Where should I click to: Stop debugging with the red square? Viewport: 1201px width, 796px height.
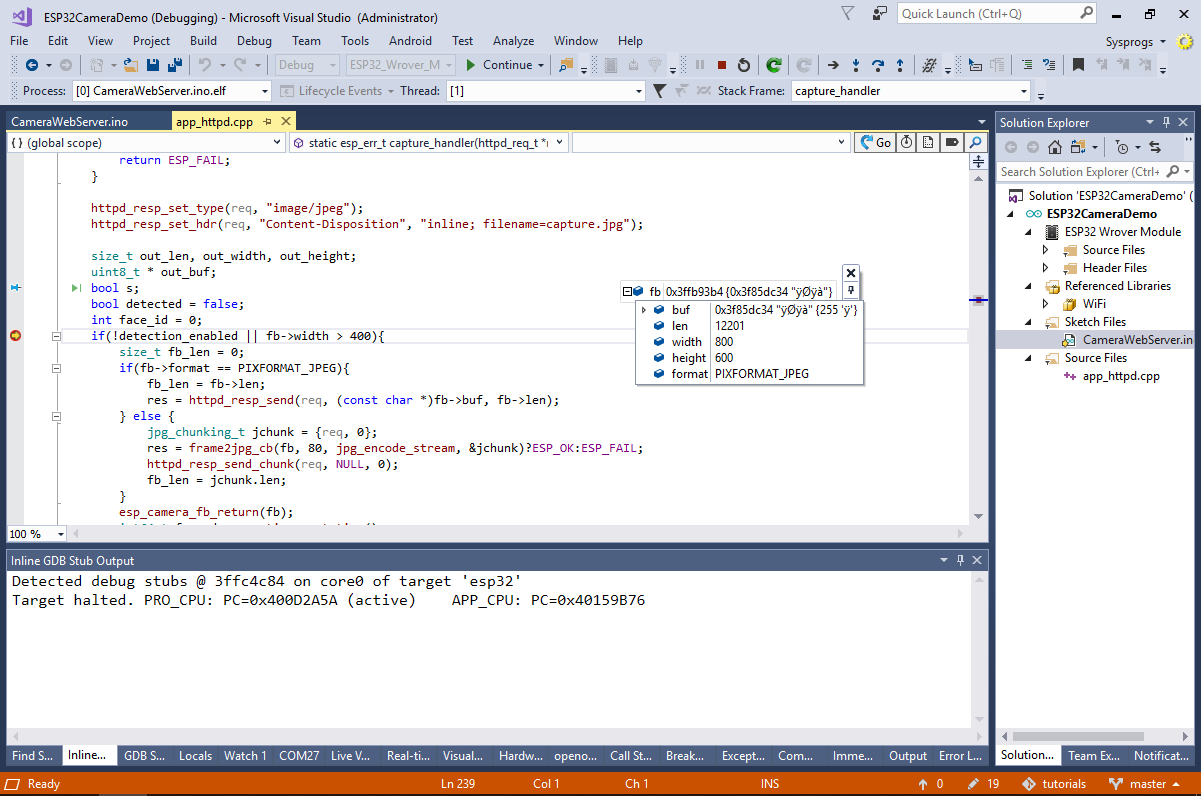[x=721, y=65]
